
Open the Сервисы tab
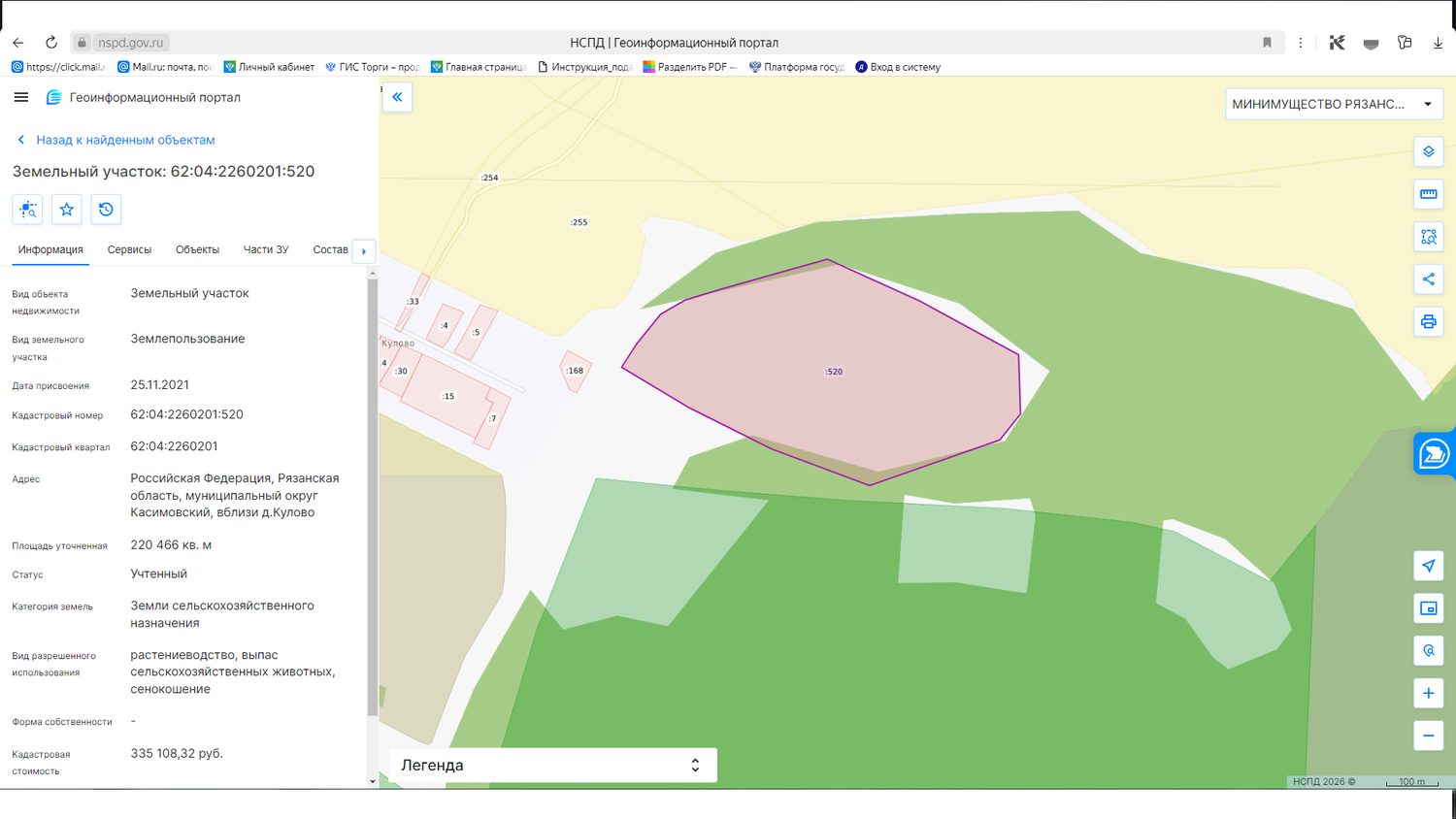click(129, 249)
